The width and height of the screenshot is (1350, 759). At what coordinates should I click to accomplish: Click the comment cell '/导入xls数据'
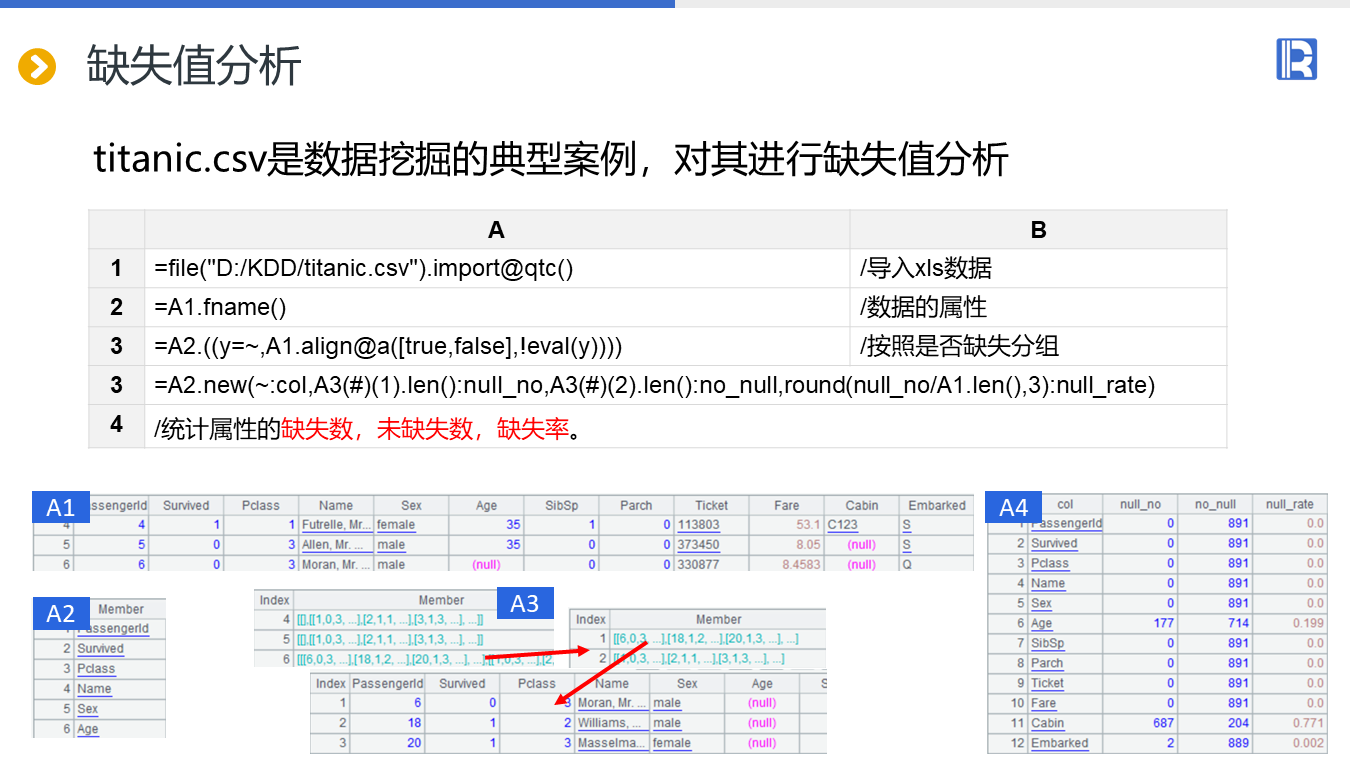(x=1038, y=268)
